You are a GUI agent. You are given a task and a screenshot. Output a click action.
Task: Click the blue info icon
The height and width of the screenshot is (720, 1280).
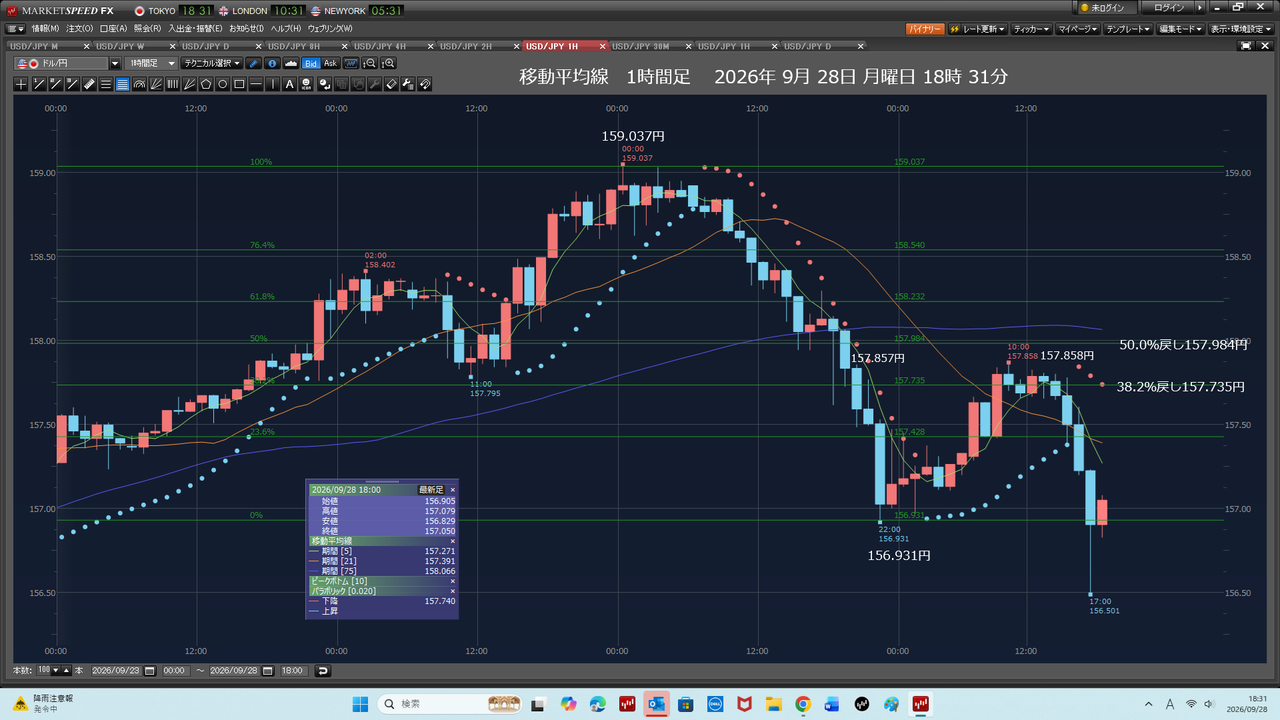[272, 63]
